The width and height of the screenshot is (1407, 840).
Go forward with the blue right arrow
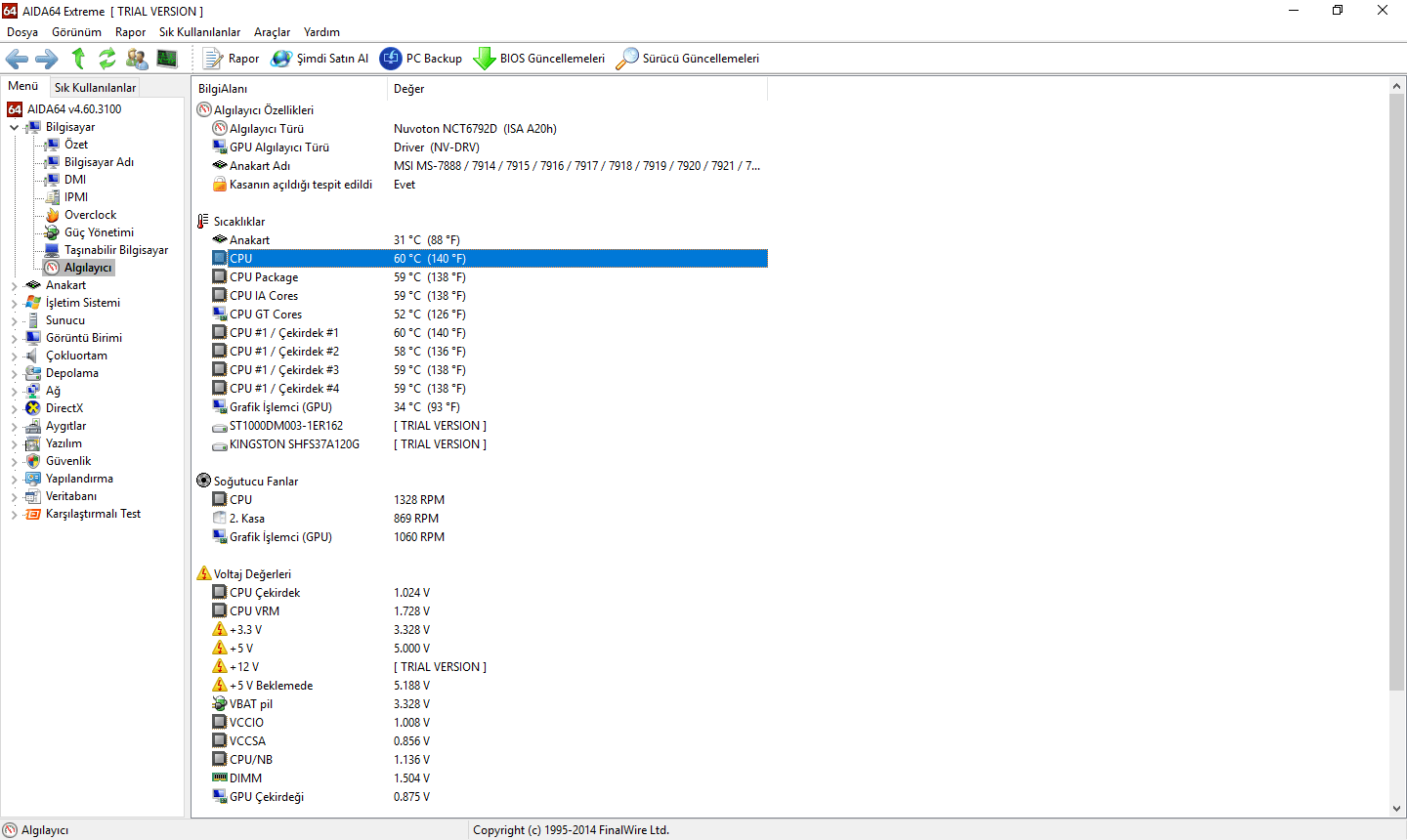click(47, 59)
